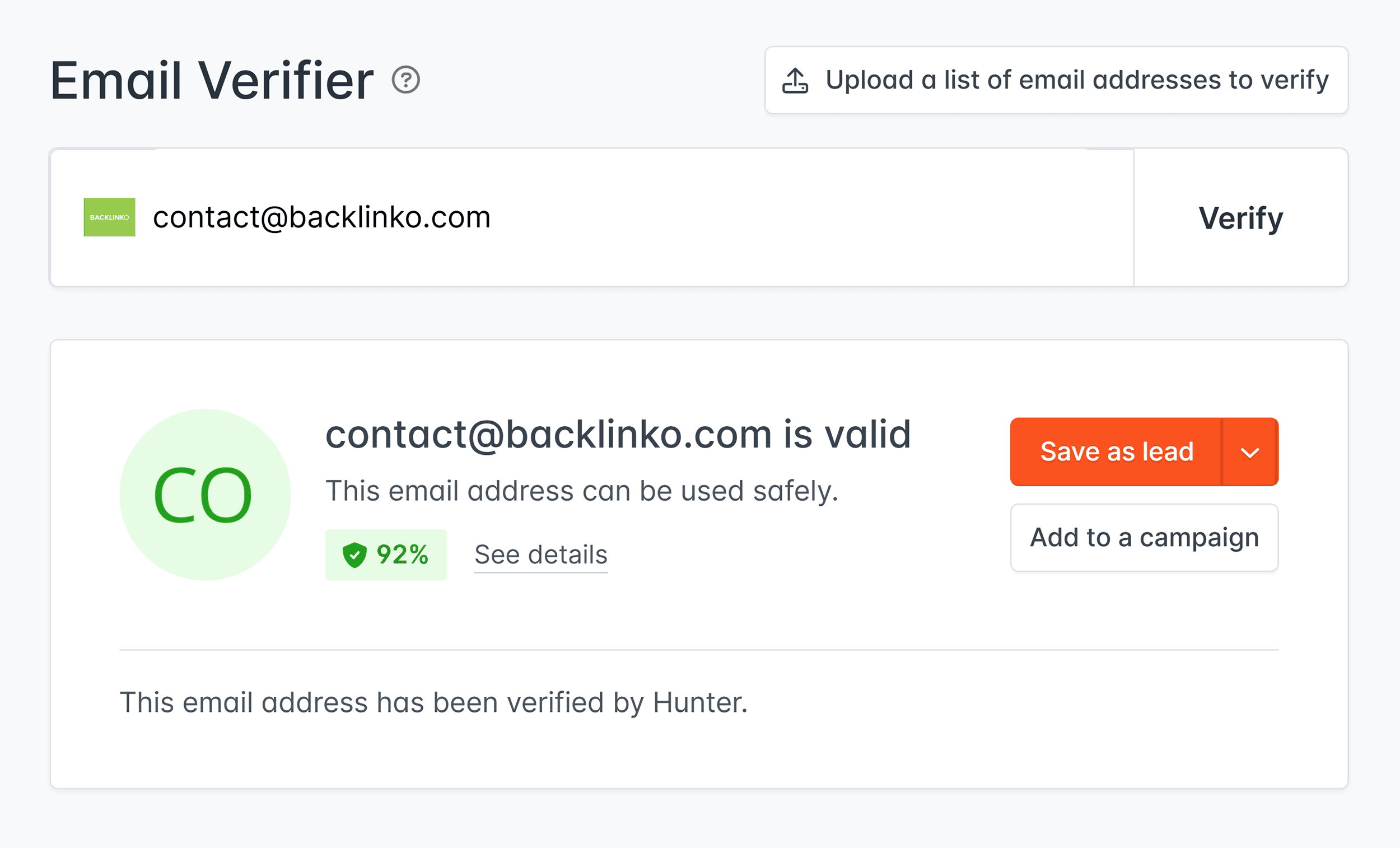Click the Hunter verification confirmation text

(433, 702)
